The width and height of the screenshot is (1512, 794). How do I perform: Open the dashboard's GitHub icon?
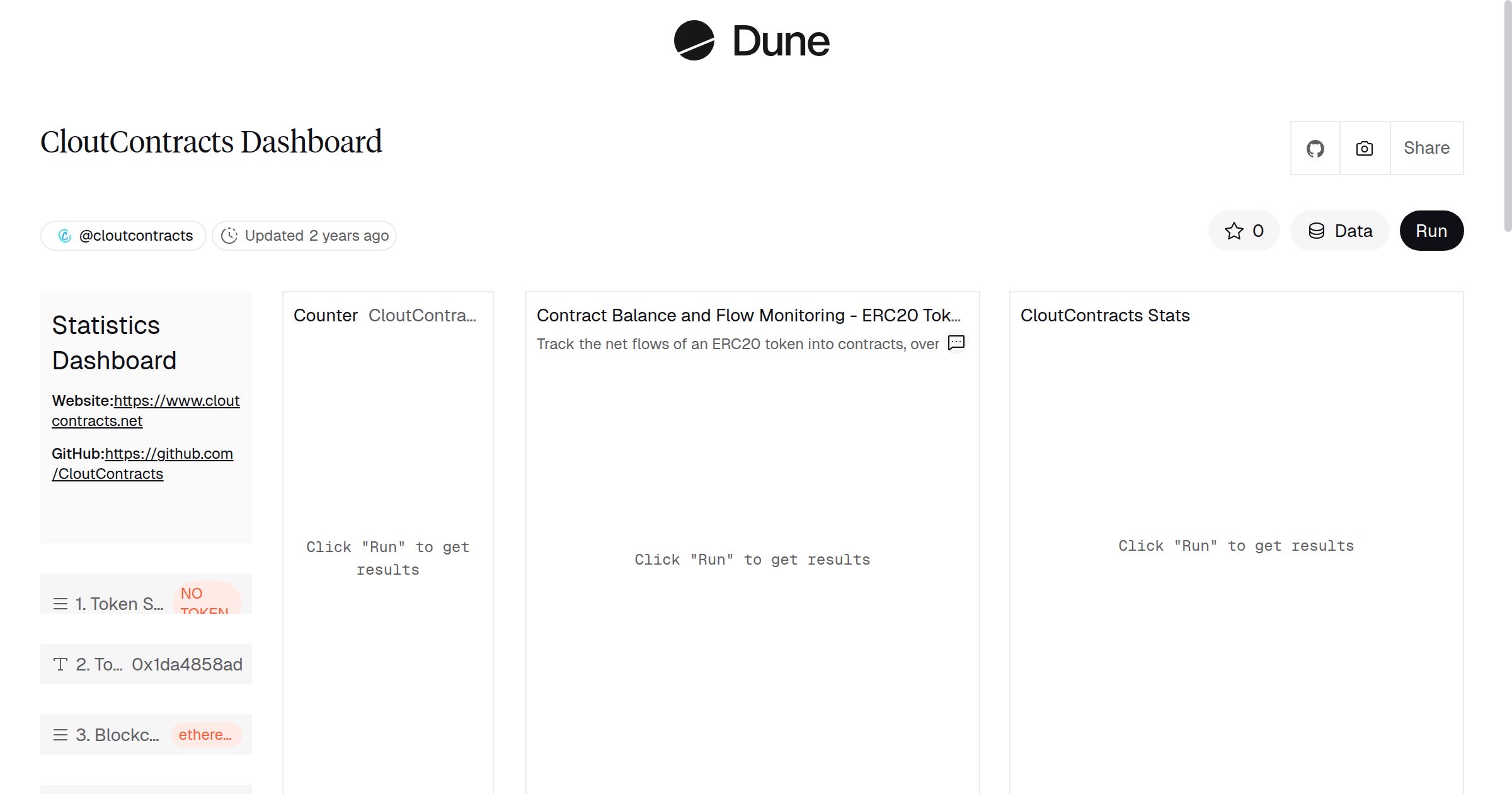(x=1315, y=147)
